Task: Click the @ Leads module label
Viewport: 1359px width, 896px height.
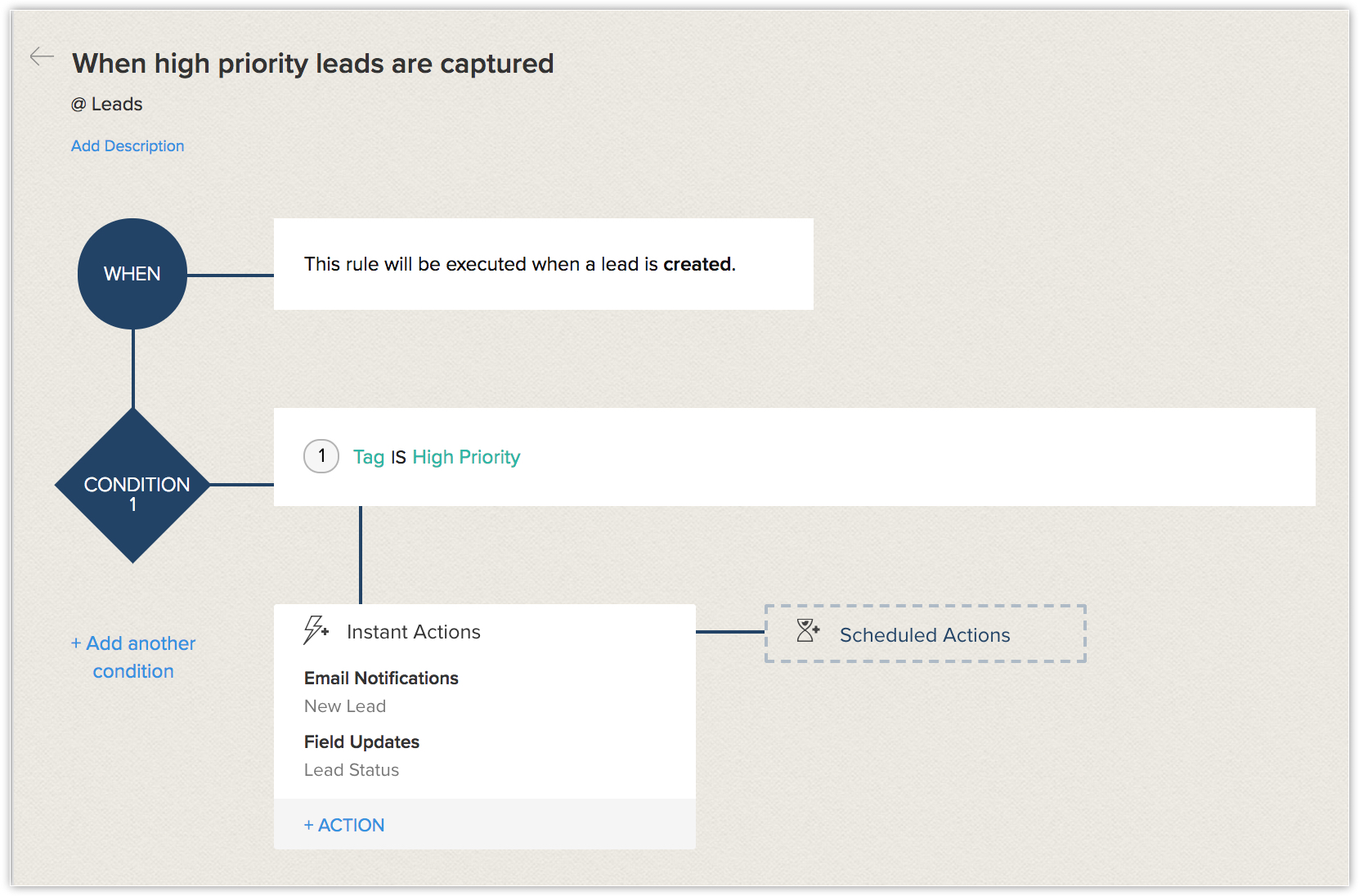Action: coord(107,104)
